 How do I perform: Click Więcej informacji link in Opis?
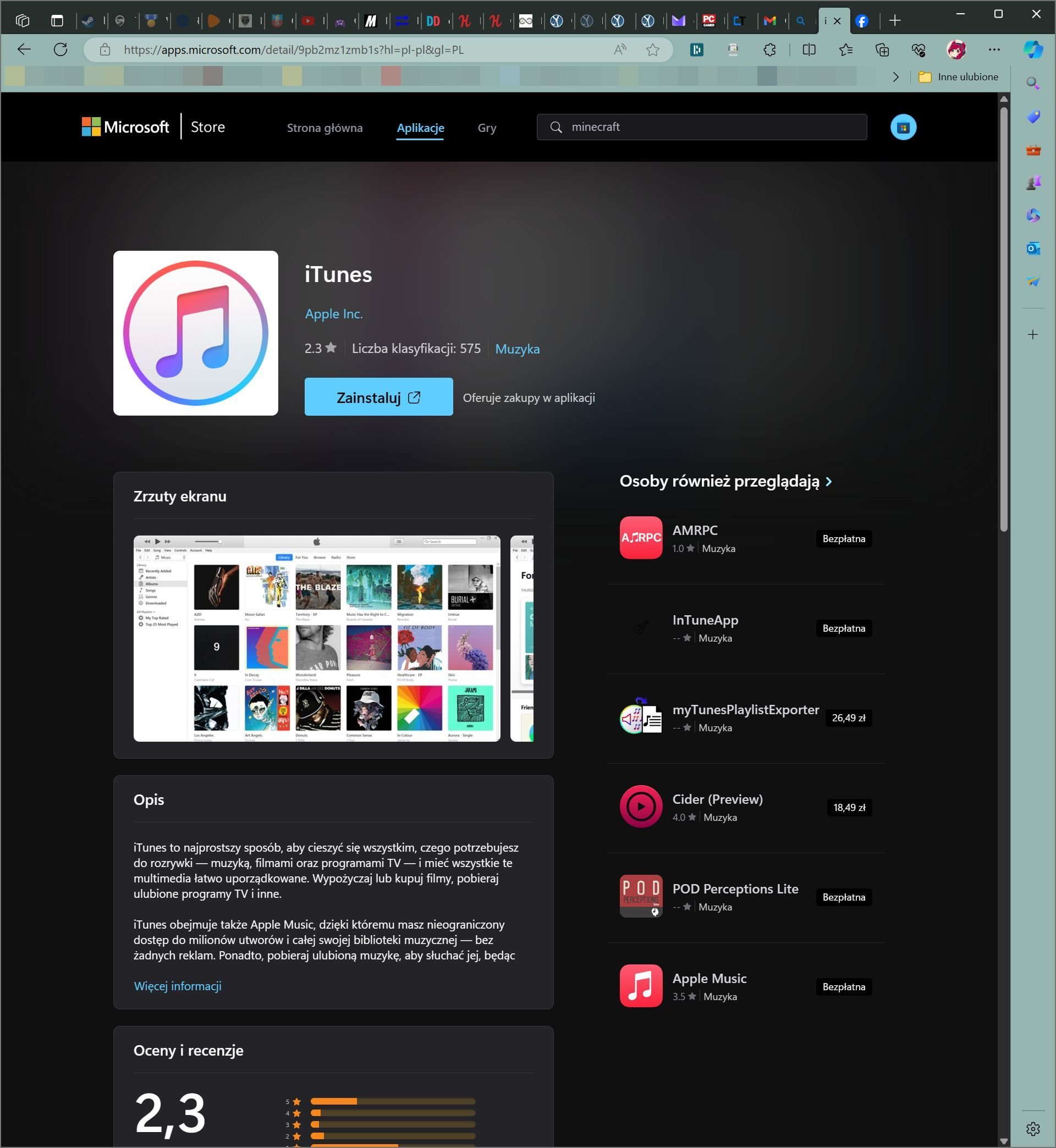(x=177, y=986)
